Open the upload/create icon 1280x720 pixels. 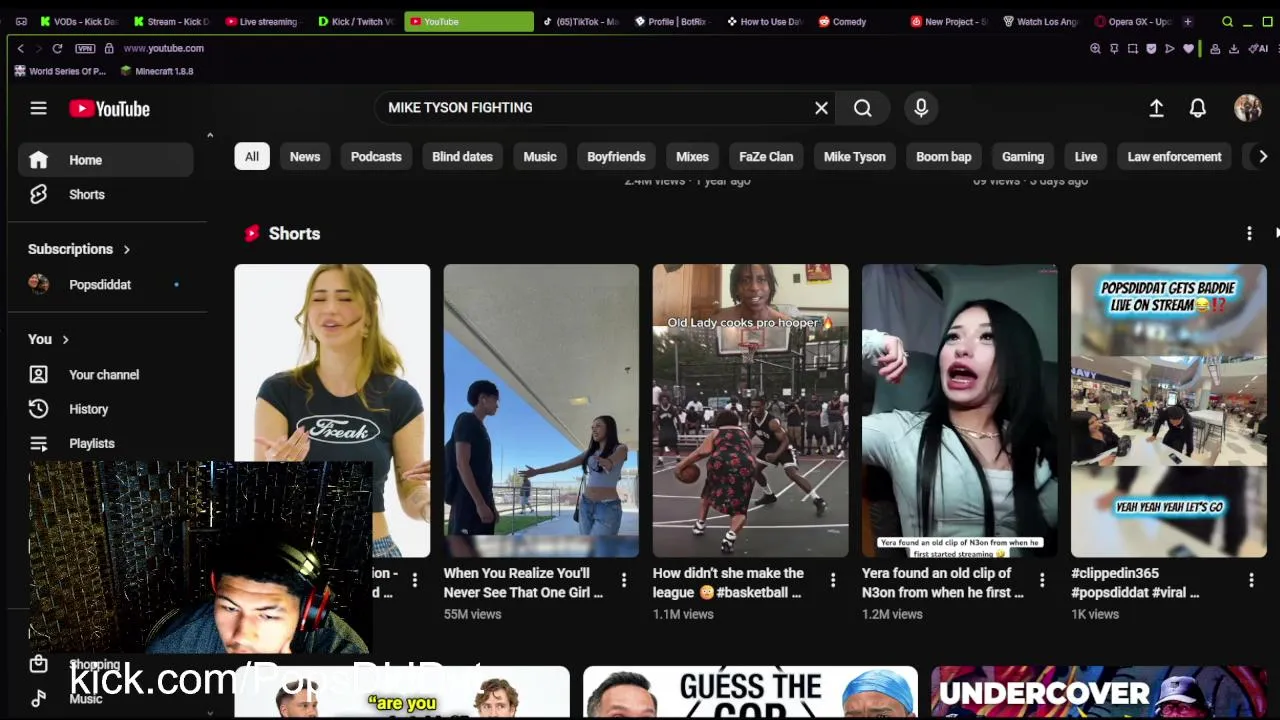1156,108
